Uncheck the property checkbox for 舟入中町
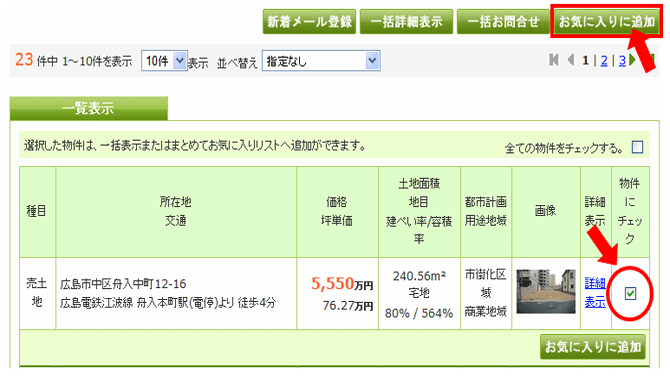 (630, 293)
